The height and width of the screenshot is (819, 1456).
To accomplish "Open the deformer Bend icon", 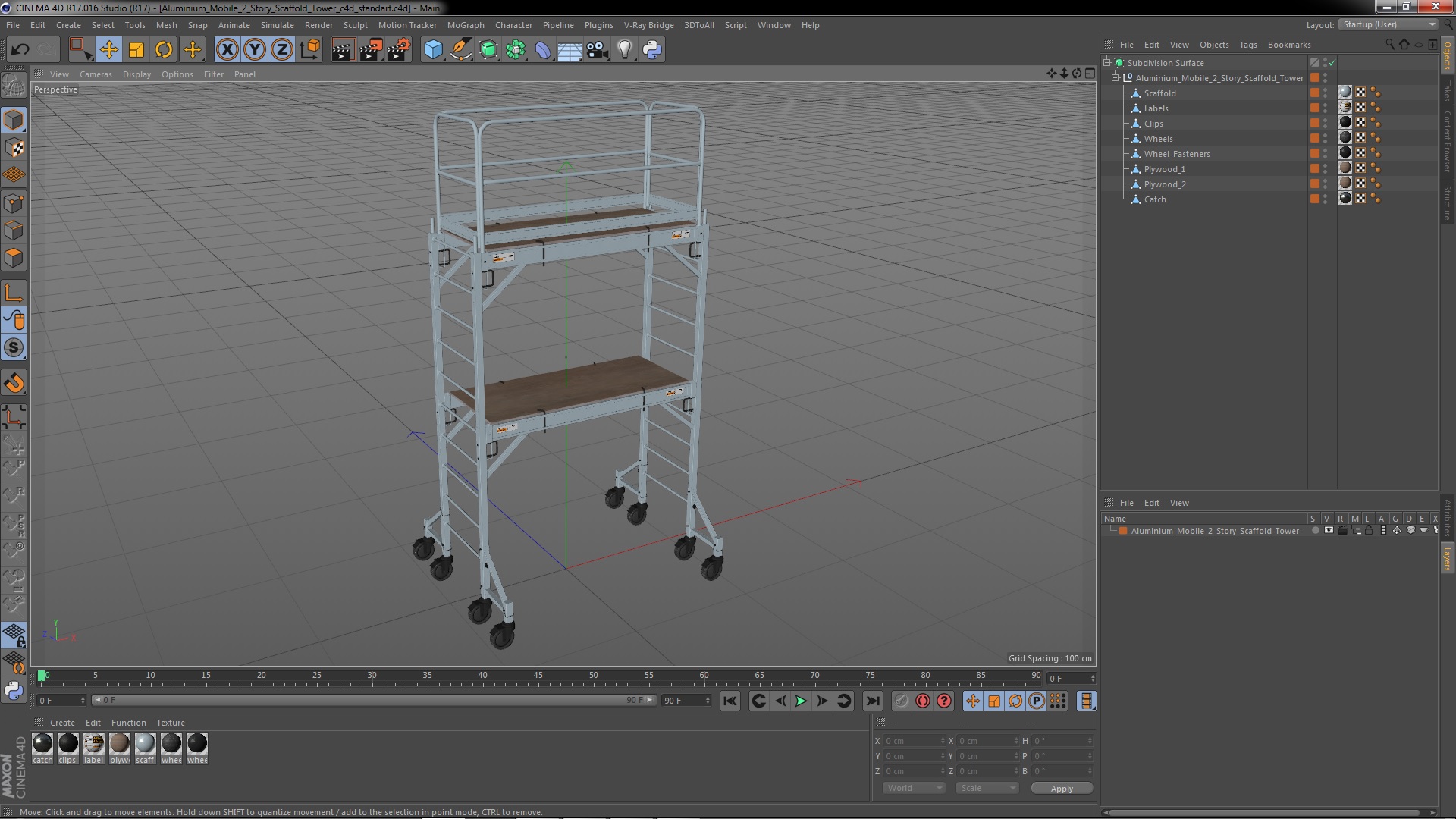I will pyautogui.click(x=543, y=50).
